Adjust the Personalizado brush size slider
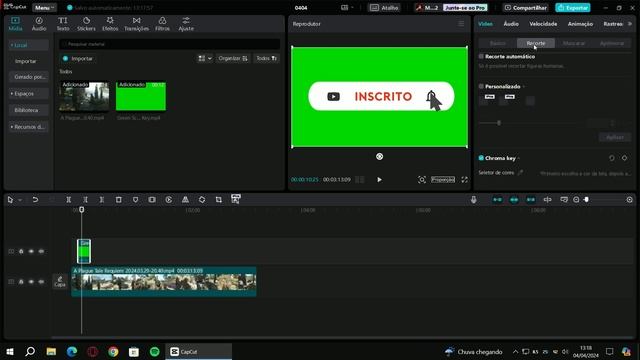Image resolution: width=640 pixels, height=360 pixels. 499,123
